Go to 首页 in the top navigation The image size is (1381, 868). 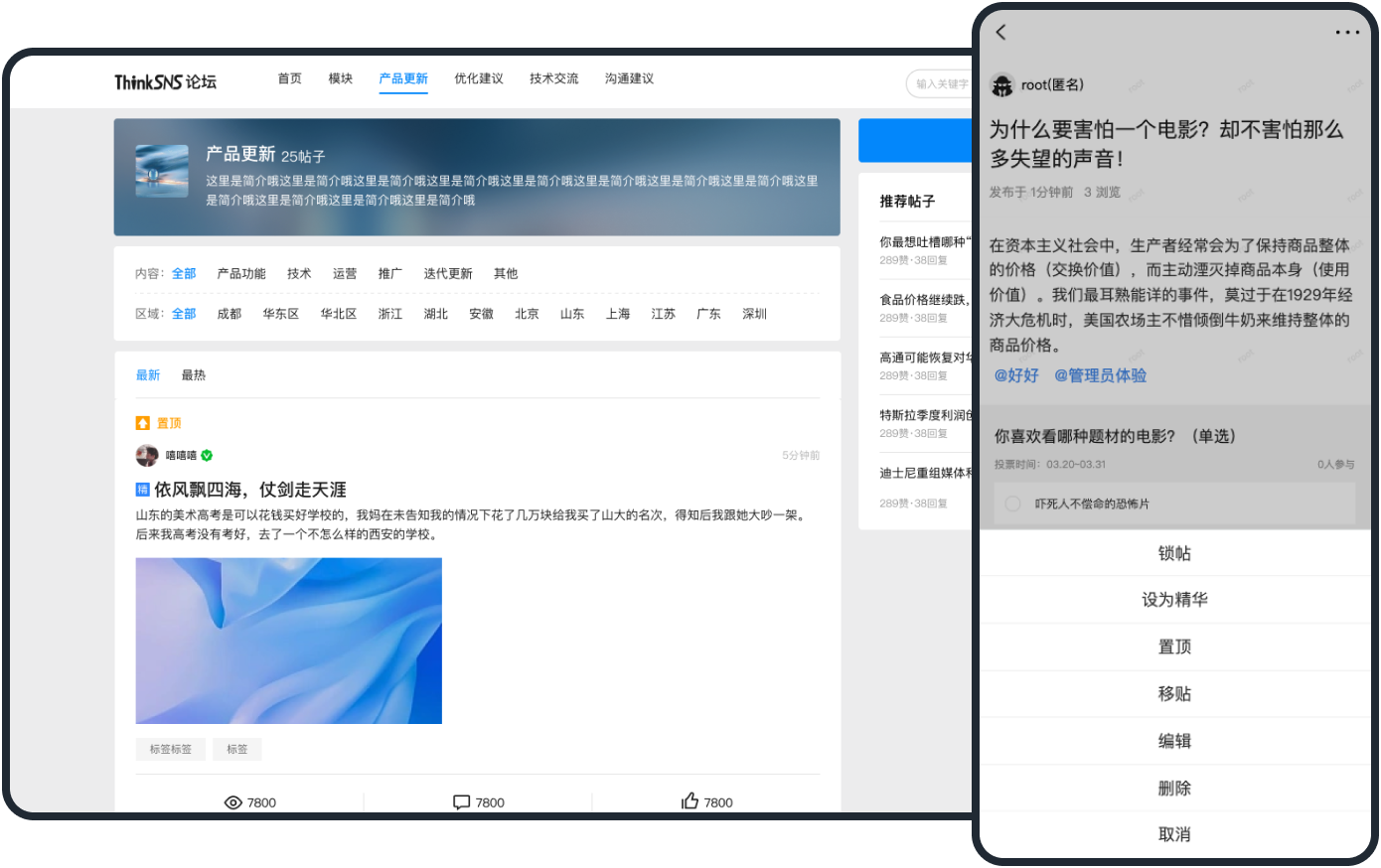[290, 78]
